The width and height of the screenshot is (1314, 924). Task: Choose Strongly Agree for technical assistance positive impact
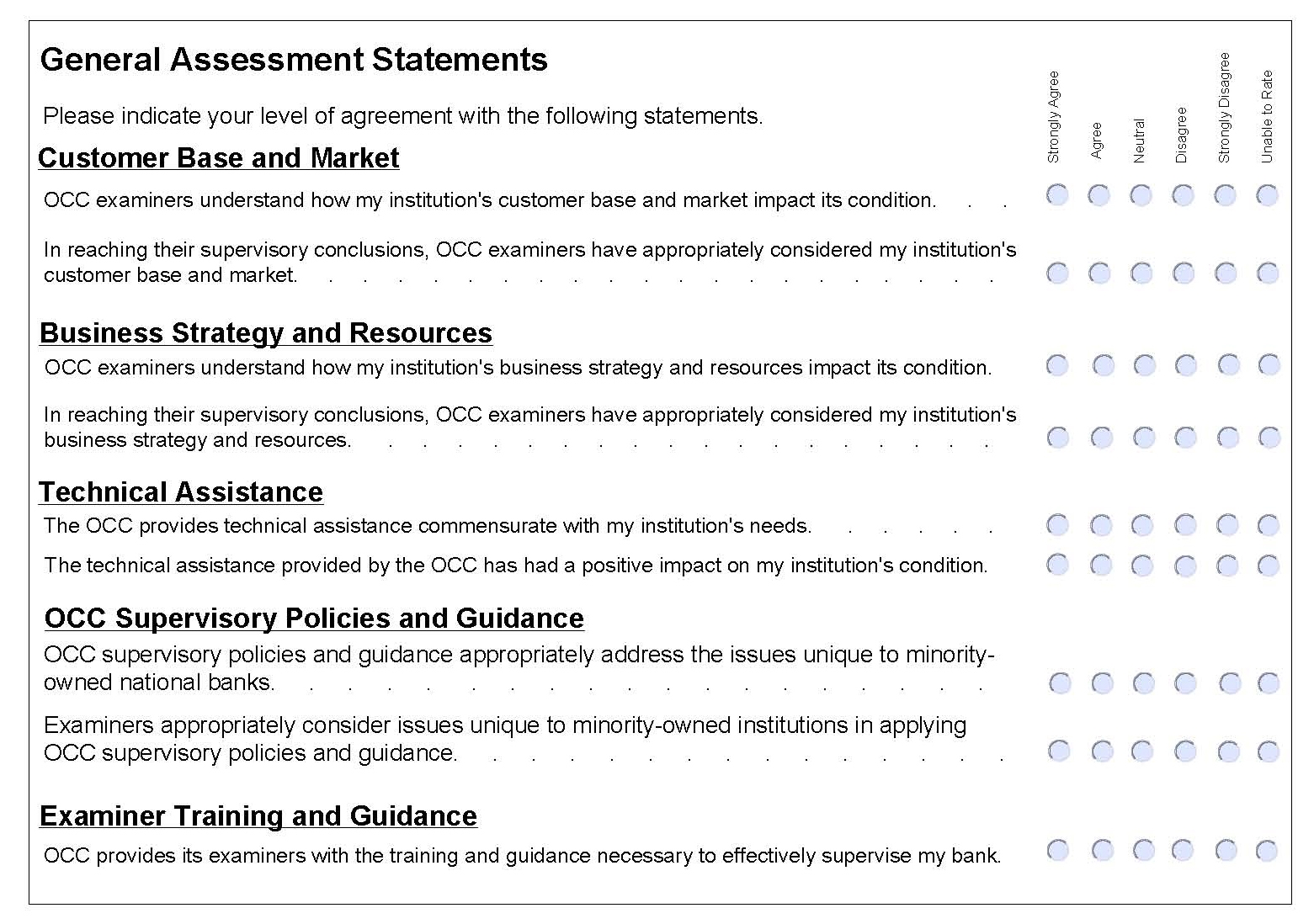1057,565
